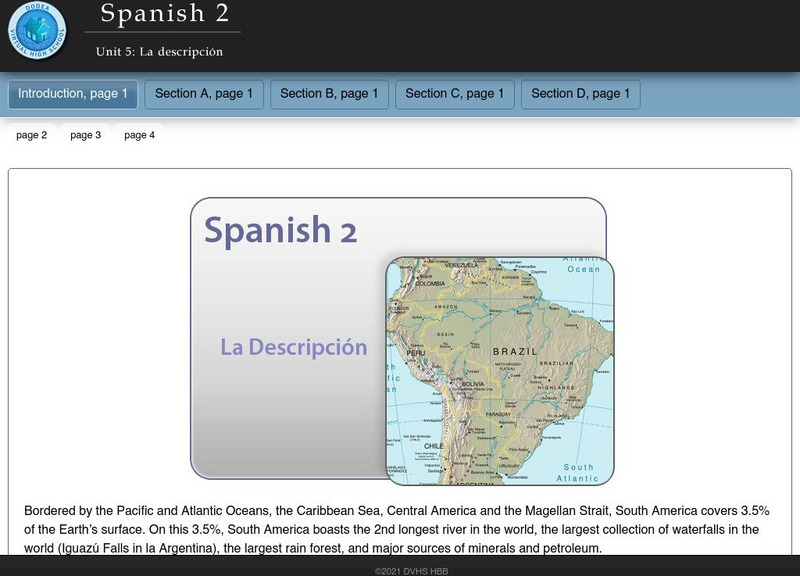This screenshot has width=800, height=576.
Task: Click the PERU label on the map
Action: pos(416,353)
